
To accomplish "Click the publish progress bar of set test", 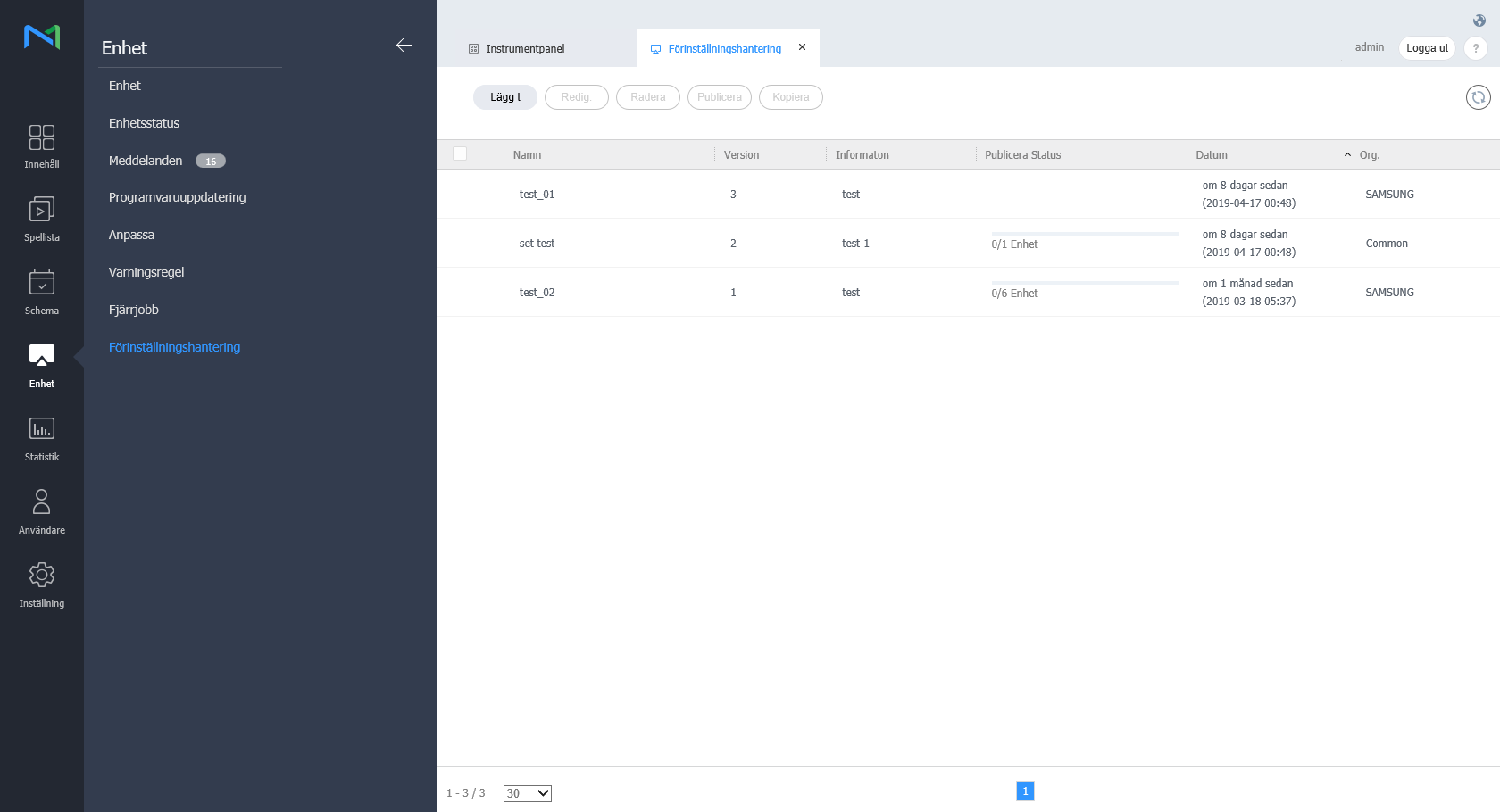I will click(x=1084, y=234).
